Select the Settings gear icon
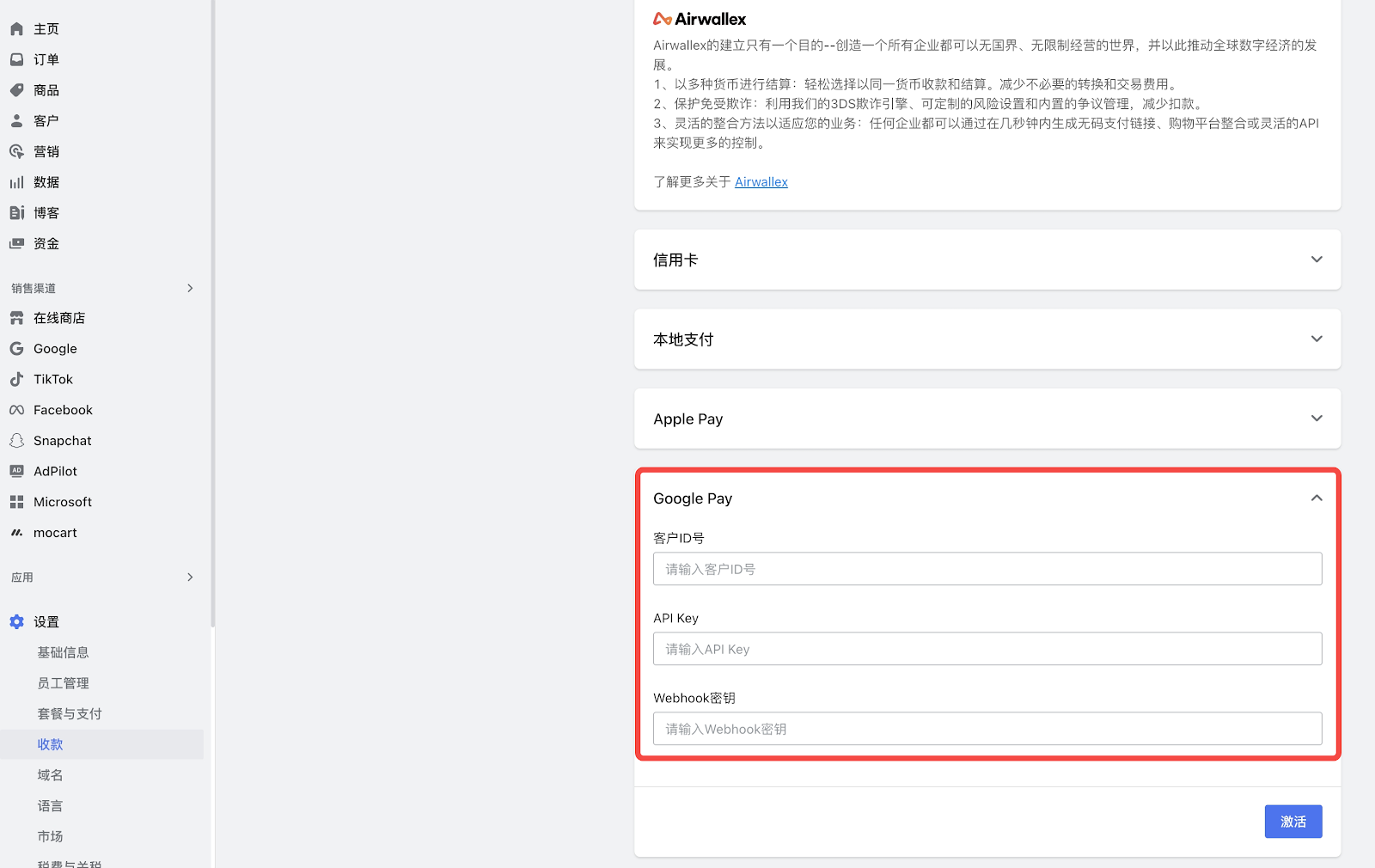Image resolution: width=1375 pixels, height=868 pixels. click(x=16, y=622)
